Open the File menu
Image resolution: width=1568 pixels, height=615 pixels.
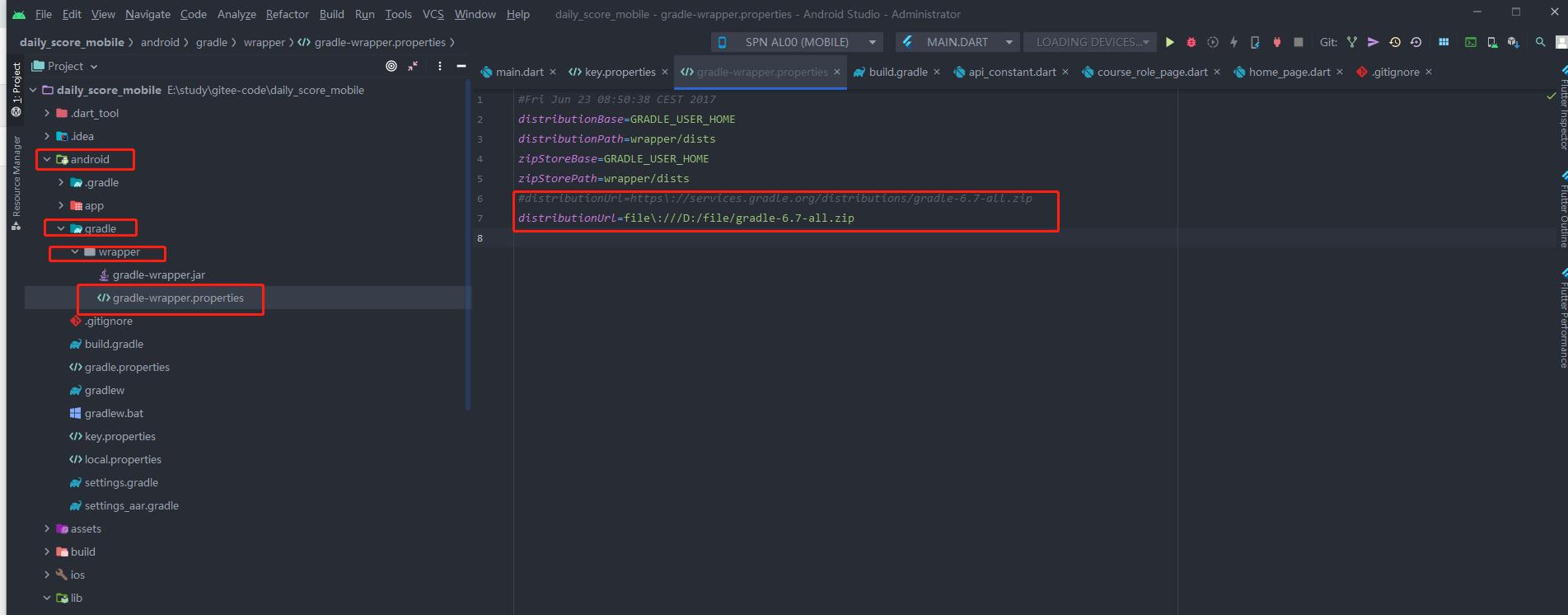44,14
